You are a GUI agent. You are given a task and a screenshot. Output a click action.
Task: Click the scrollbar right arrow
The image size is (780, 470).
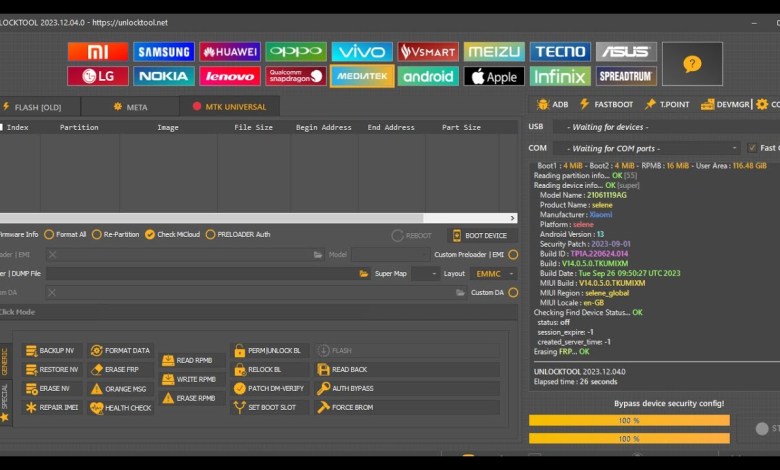(x=512, y=218)
